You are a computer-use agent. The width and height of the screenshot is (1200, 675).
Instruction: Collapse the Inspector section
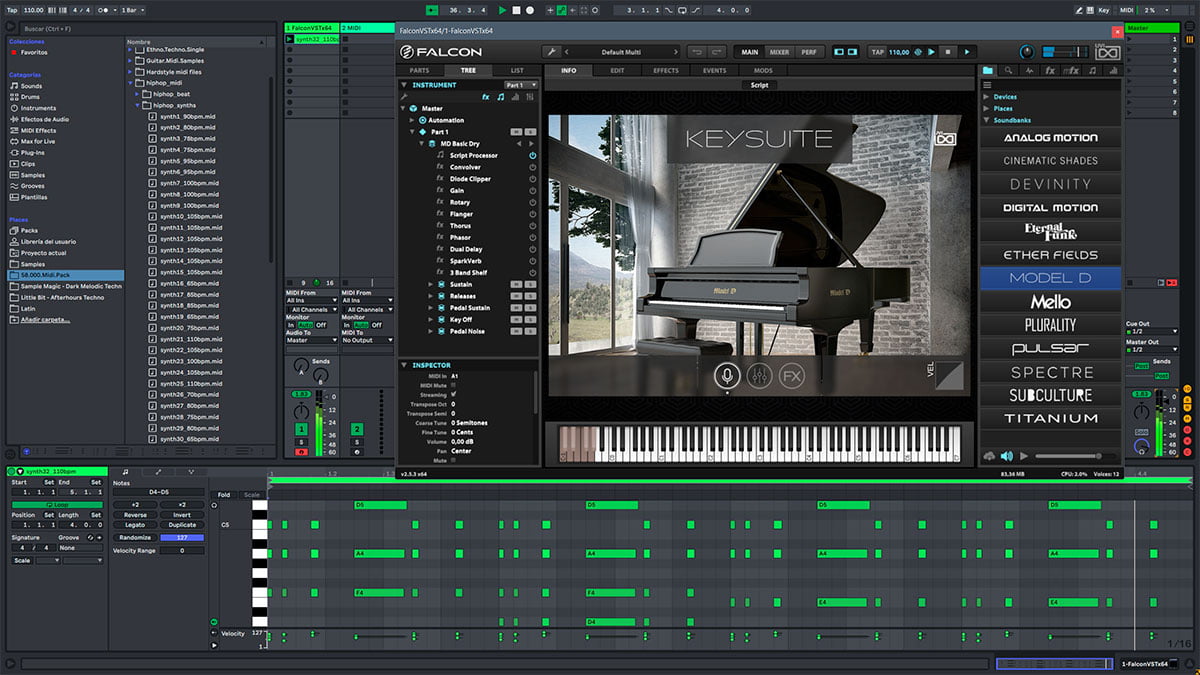(x=405, y=365)
